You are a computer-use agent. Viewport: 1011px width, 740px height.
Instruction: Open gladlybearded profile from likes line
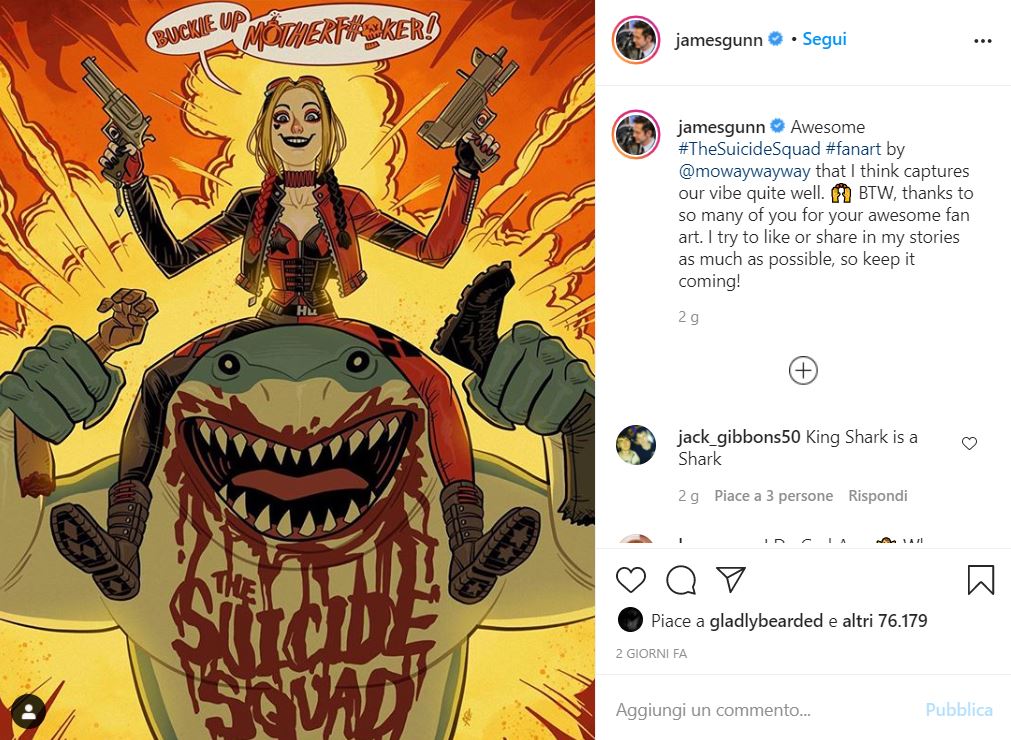[x=766, y=621]
